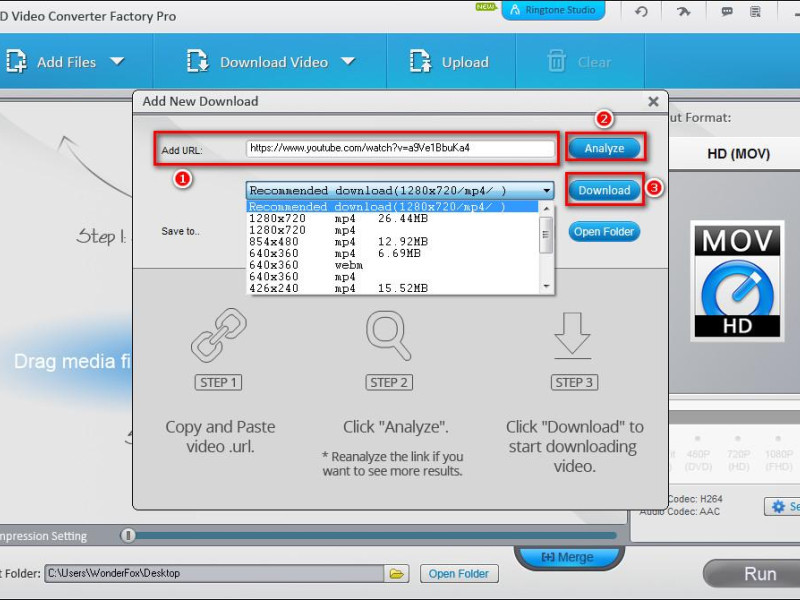This screenshot has height=600, width=800.
Task: Open the list document icon in title bar
Action: click(756, 11)
